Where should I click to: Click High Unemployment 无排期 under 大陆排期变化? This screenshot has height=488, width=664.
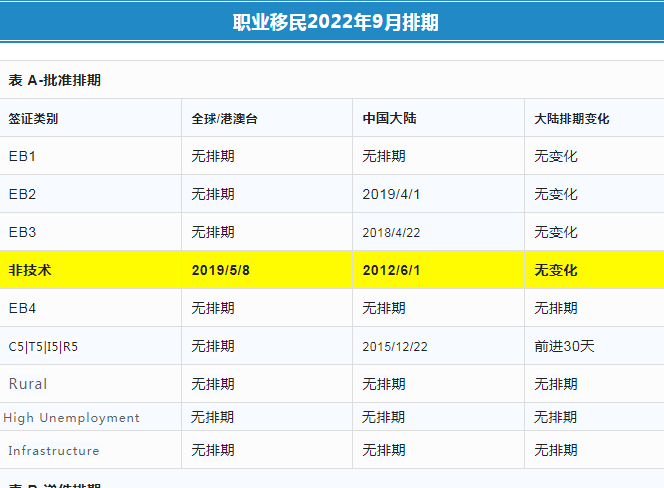556,417
